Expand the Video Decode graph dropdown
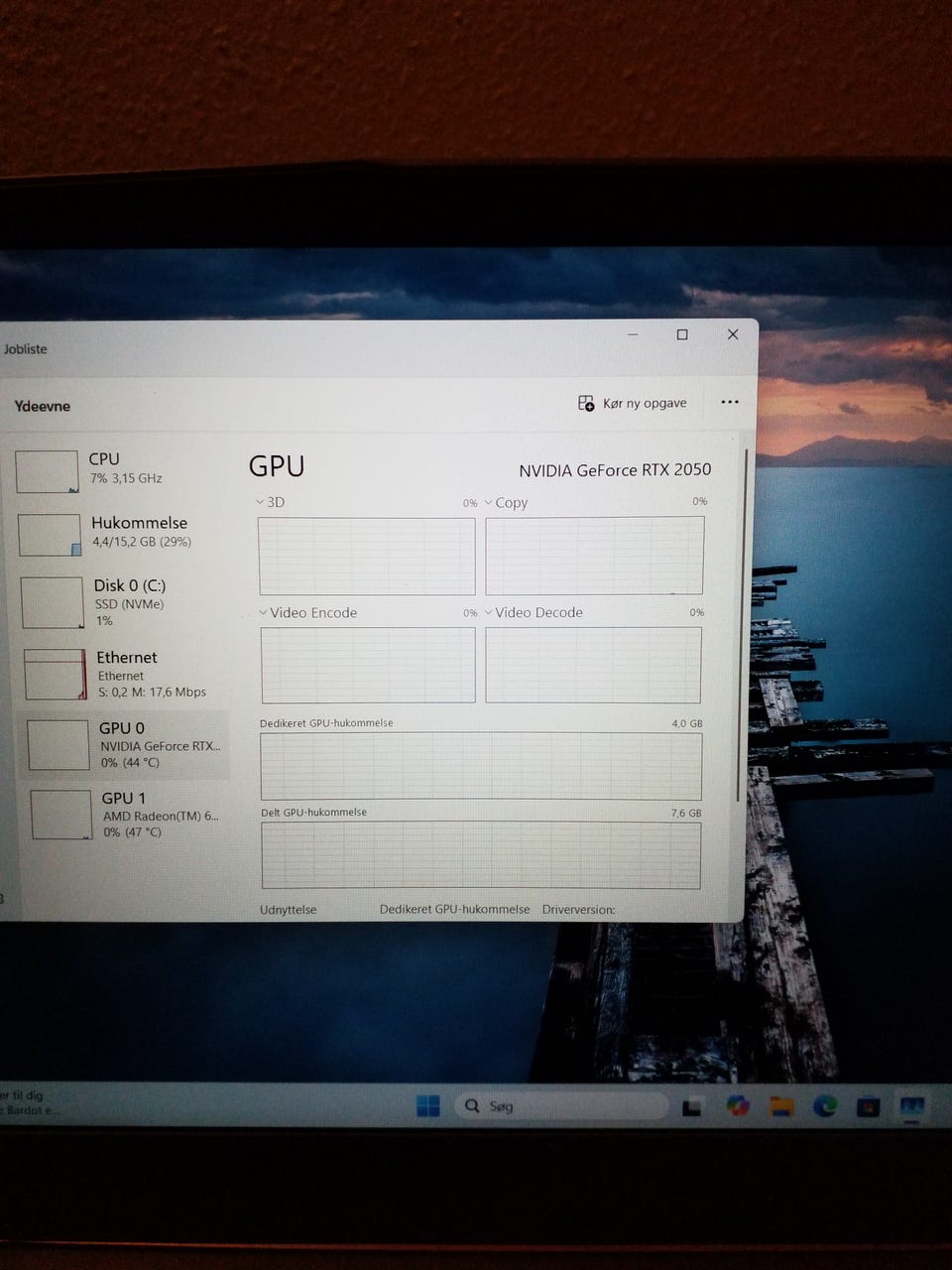952x1270 pixels. click(x=534, y=612)
